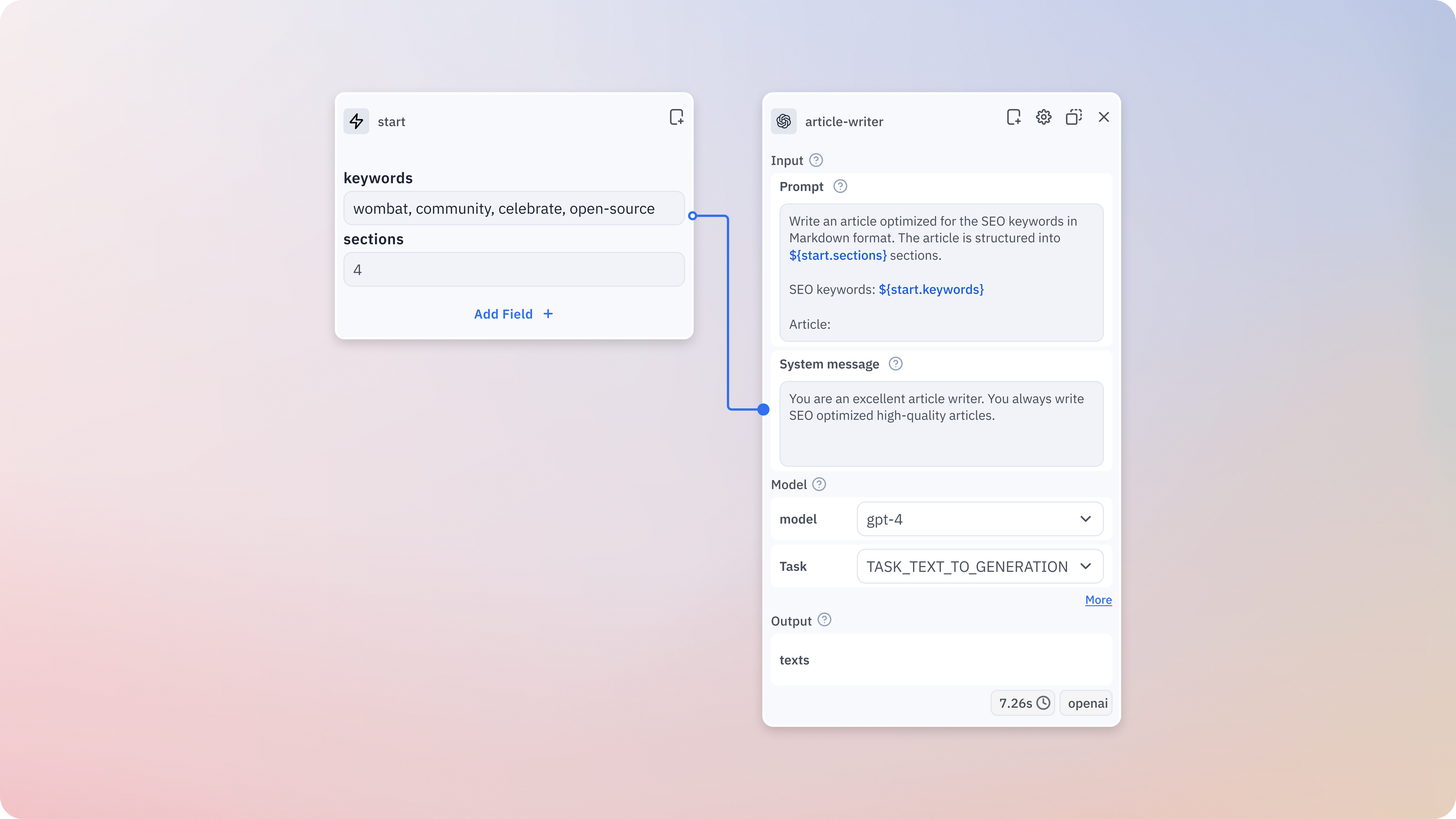1456x819 pixels.
Task: Click the Prompt help icon
Action: (840, 187)
